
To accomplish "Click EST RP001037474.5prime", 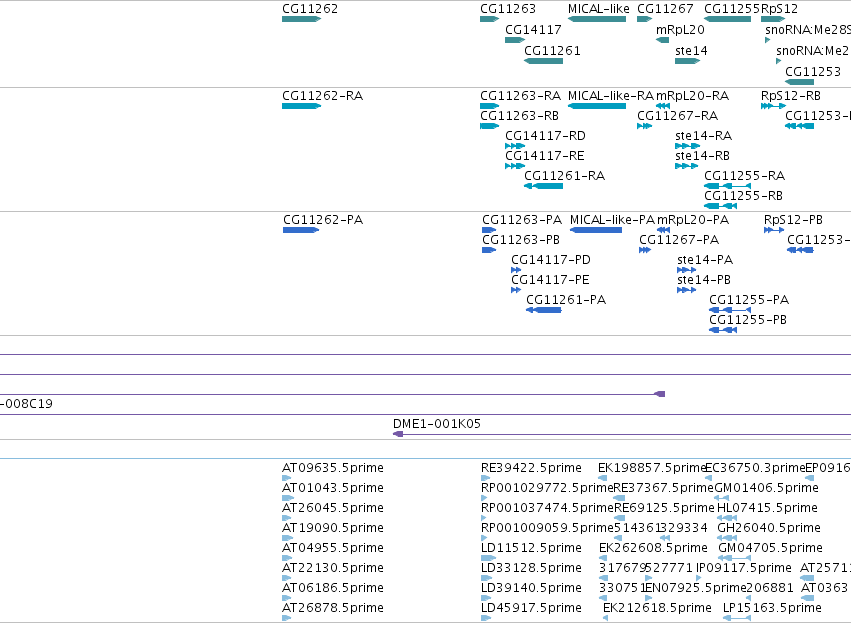I will (x=547, y=508).
